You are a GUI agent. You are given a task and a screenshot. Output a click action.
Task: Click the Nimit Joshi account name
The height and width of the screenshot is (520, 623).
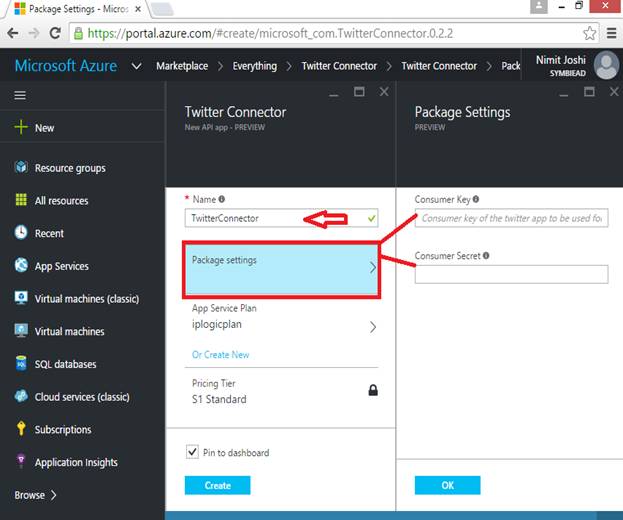(x=561, y=60)
